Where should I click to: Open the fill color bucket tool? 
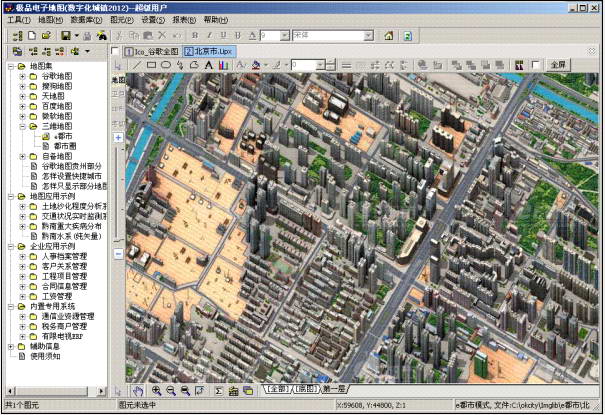(256, 65)
